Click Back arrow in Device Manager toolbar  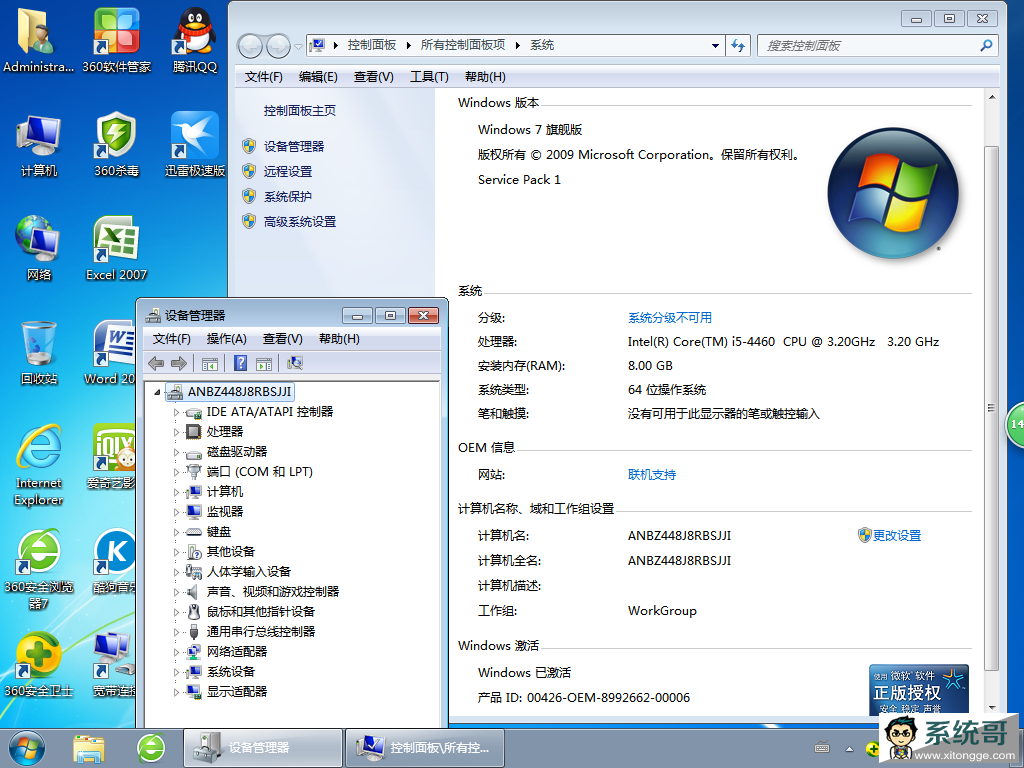(155, 364)
